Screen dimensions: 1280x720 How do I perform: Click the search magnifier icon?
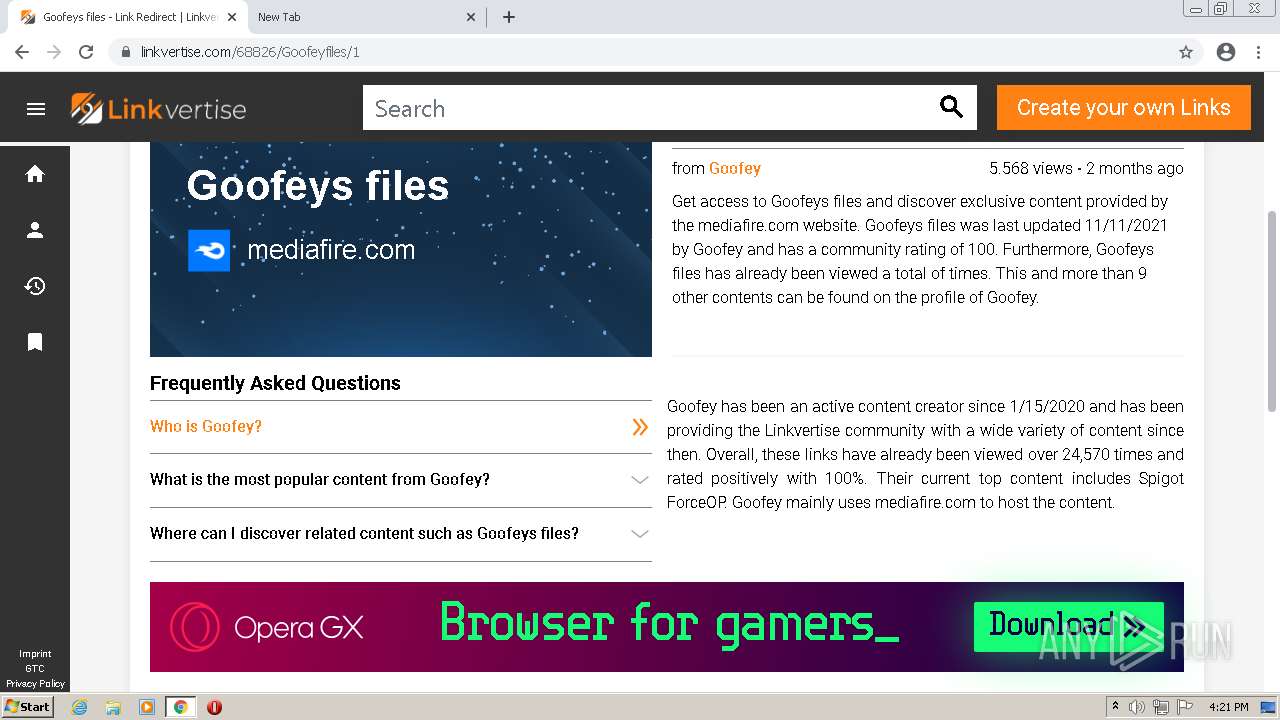[x=951, y=107]
